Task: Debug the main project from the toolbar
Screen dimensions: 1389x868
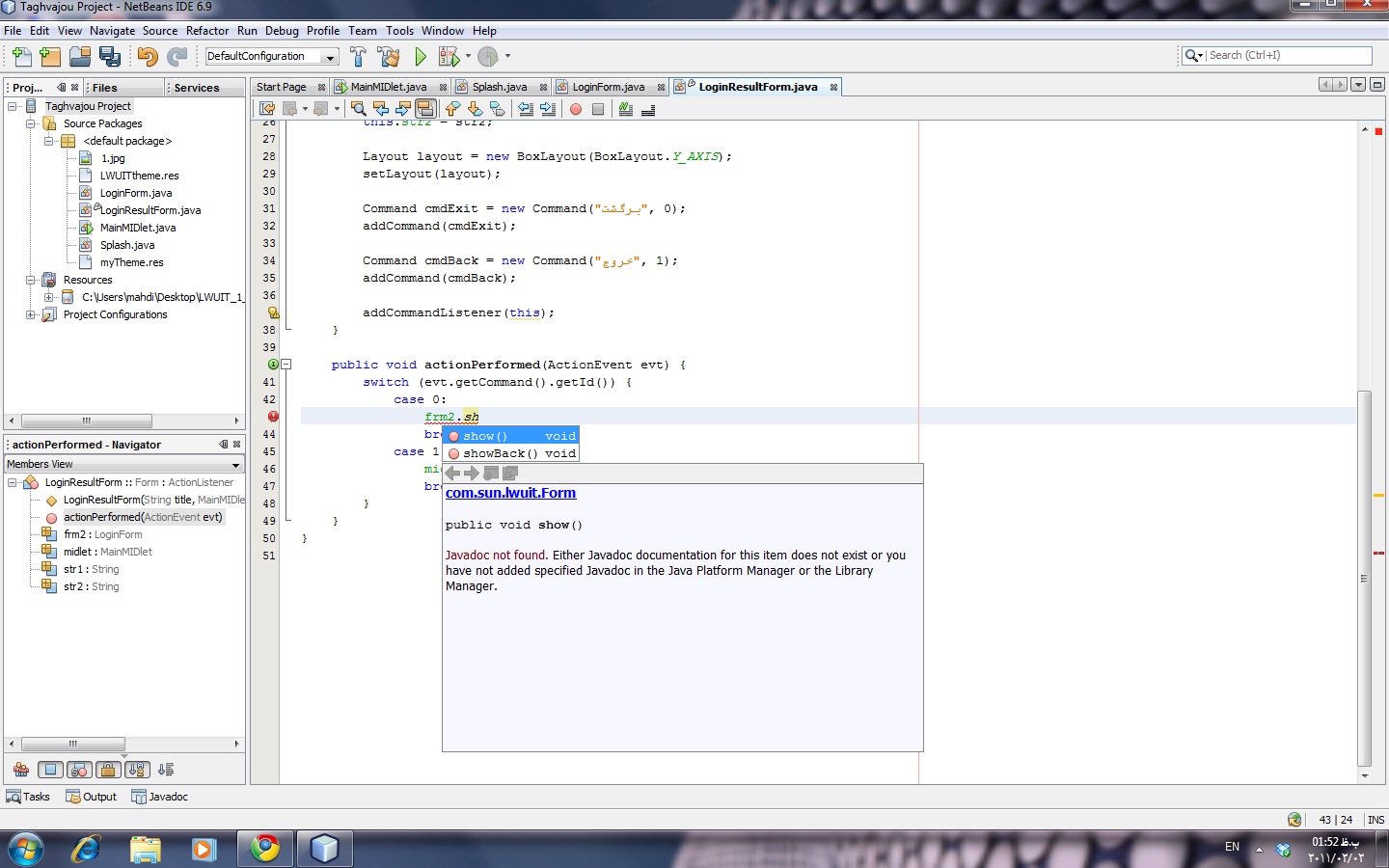Action: pos(449,57)
